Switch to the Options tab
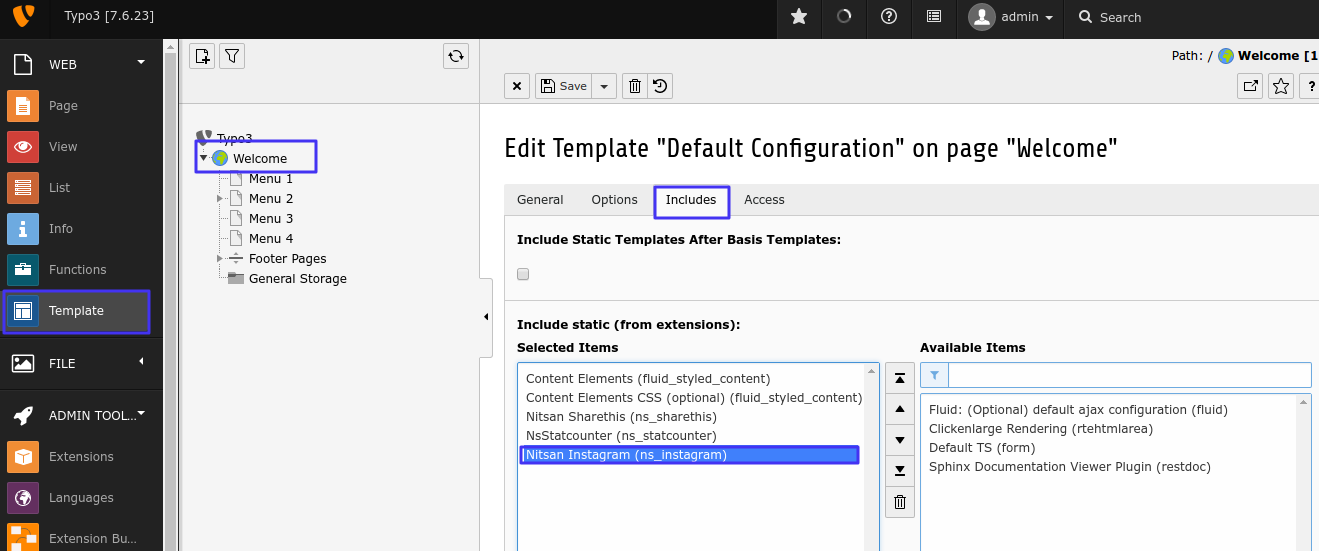This screenshot has height=551, width=1319. click(x=614, y=200)
